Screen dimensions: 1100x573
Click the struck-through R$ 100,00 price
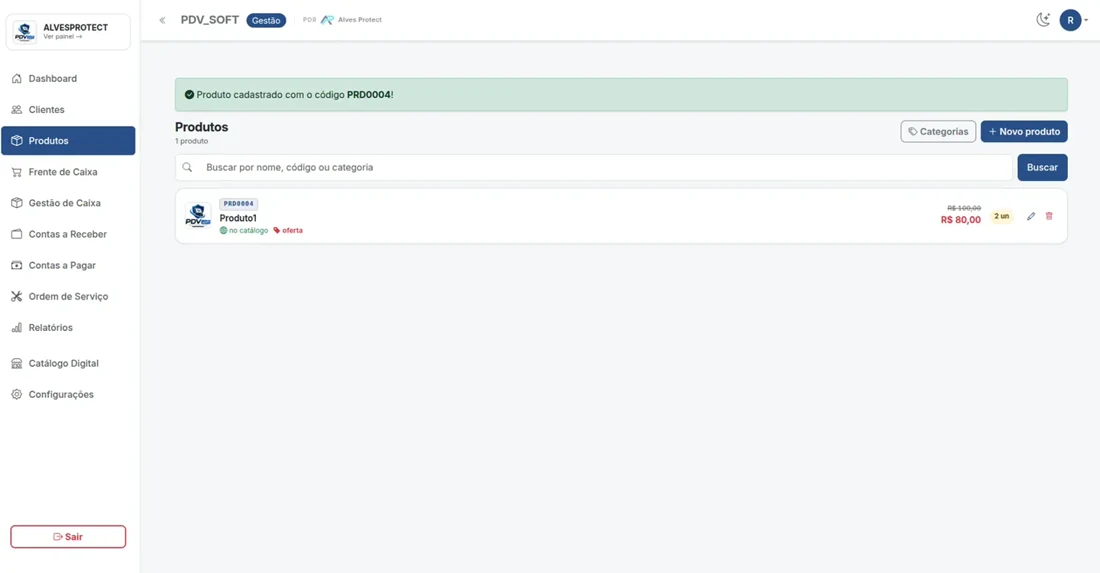[964, 208]
